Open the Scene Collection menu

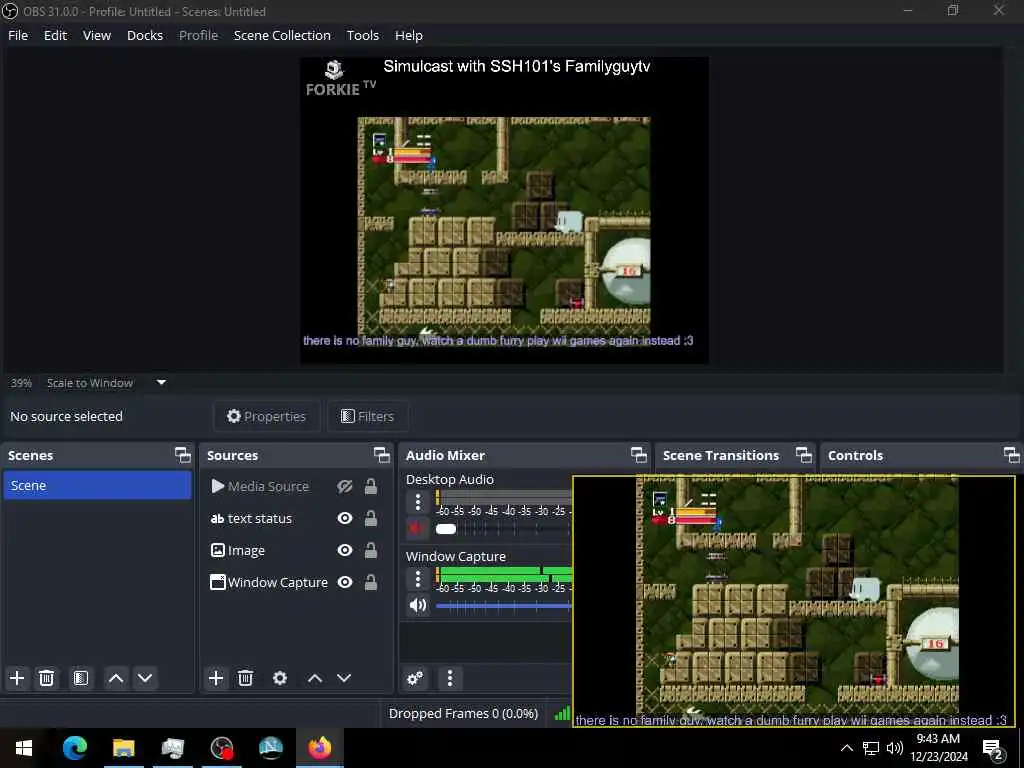pos(282,35)
